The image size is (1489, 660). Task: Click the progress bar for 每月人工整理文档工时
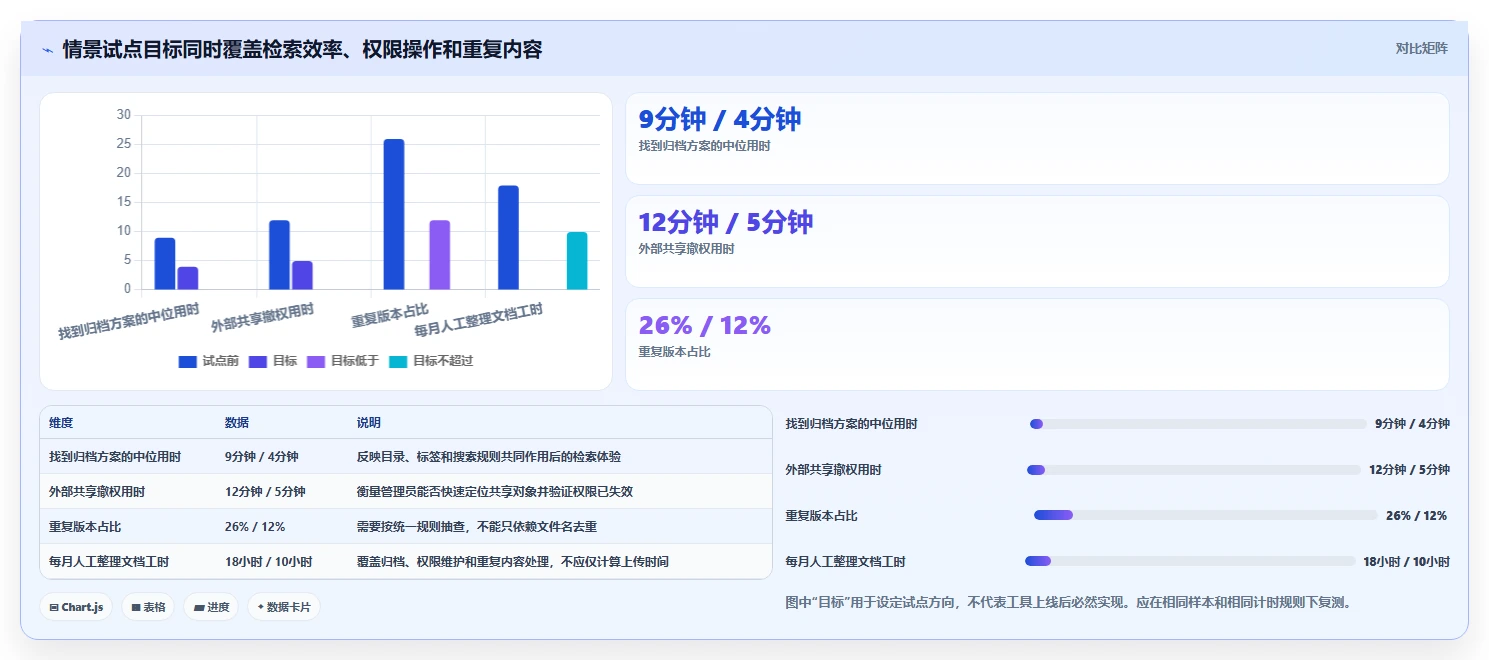pos(1190,562)
